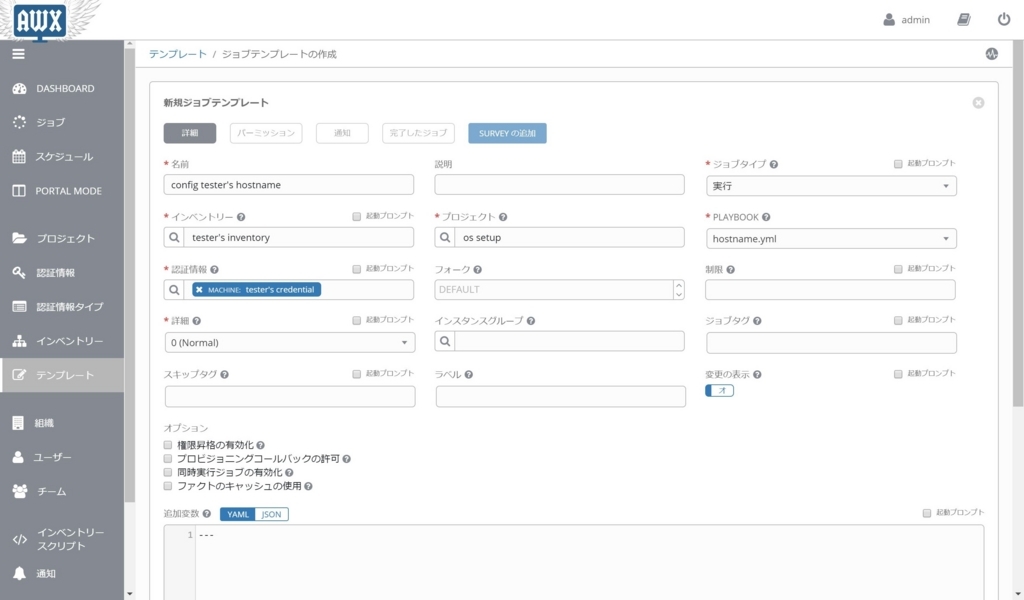Click the project search magnifier icon
The image size is (1024, 600).
(445, 238)
